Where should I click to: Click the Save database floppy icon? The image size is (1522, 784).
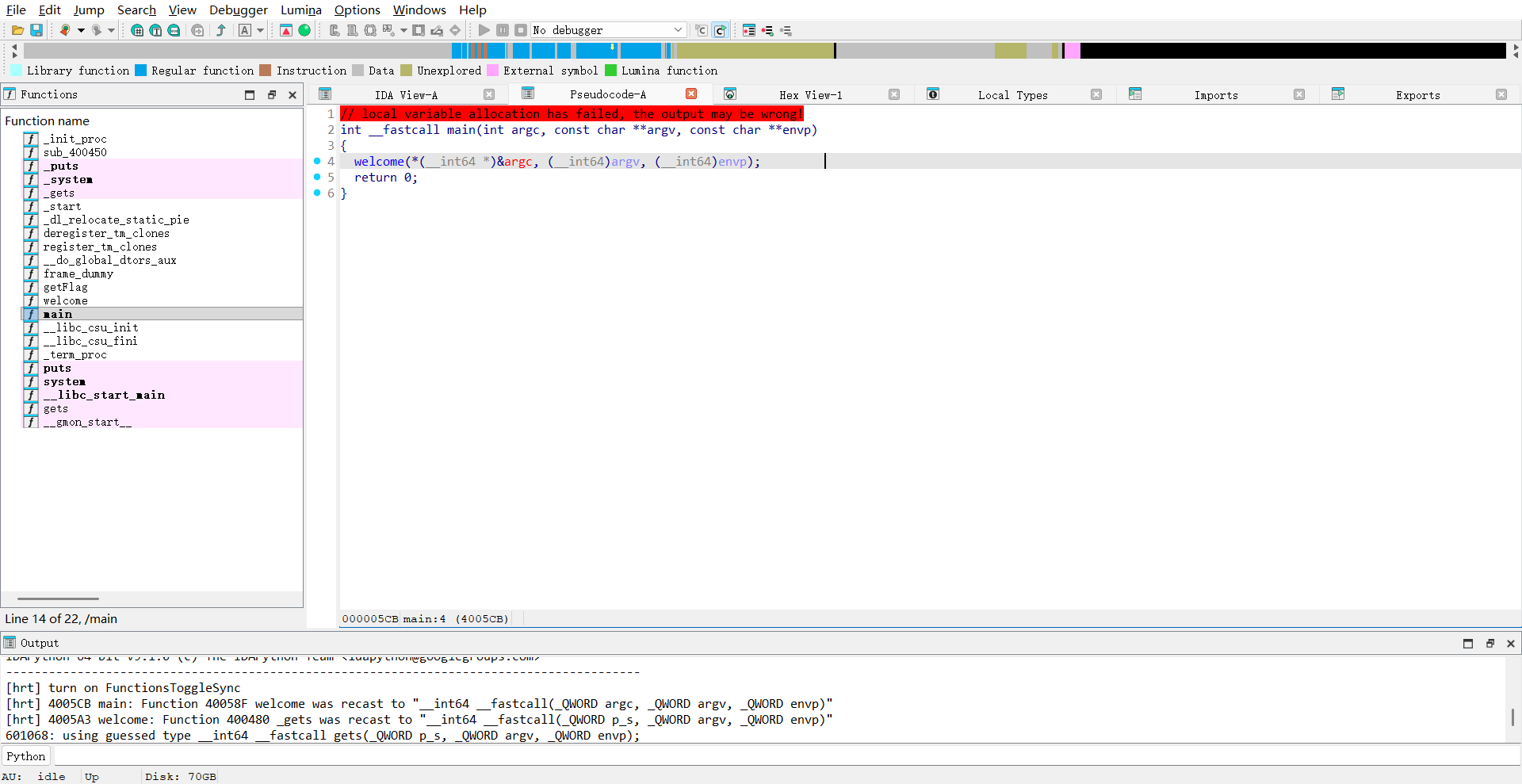coord(36,30)
